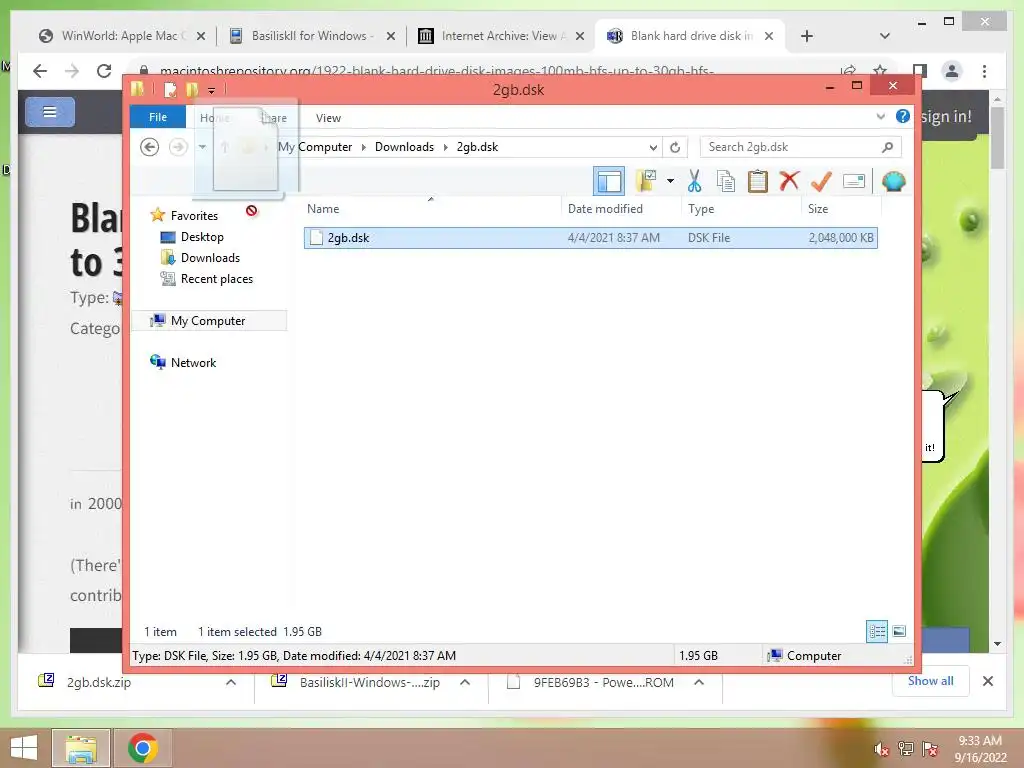Switch to Large icons view via status bar icon
This screenshot has height=768, width=1024.
coord(899,631)
